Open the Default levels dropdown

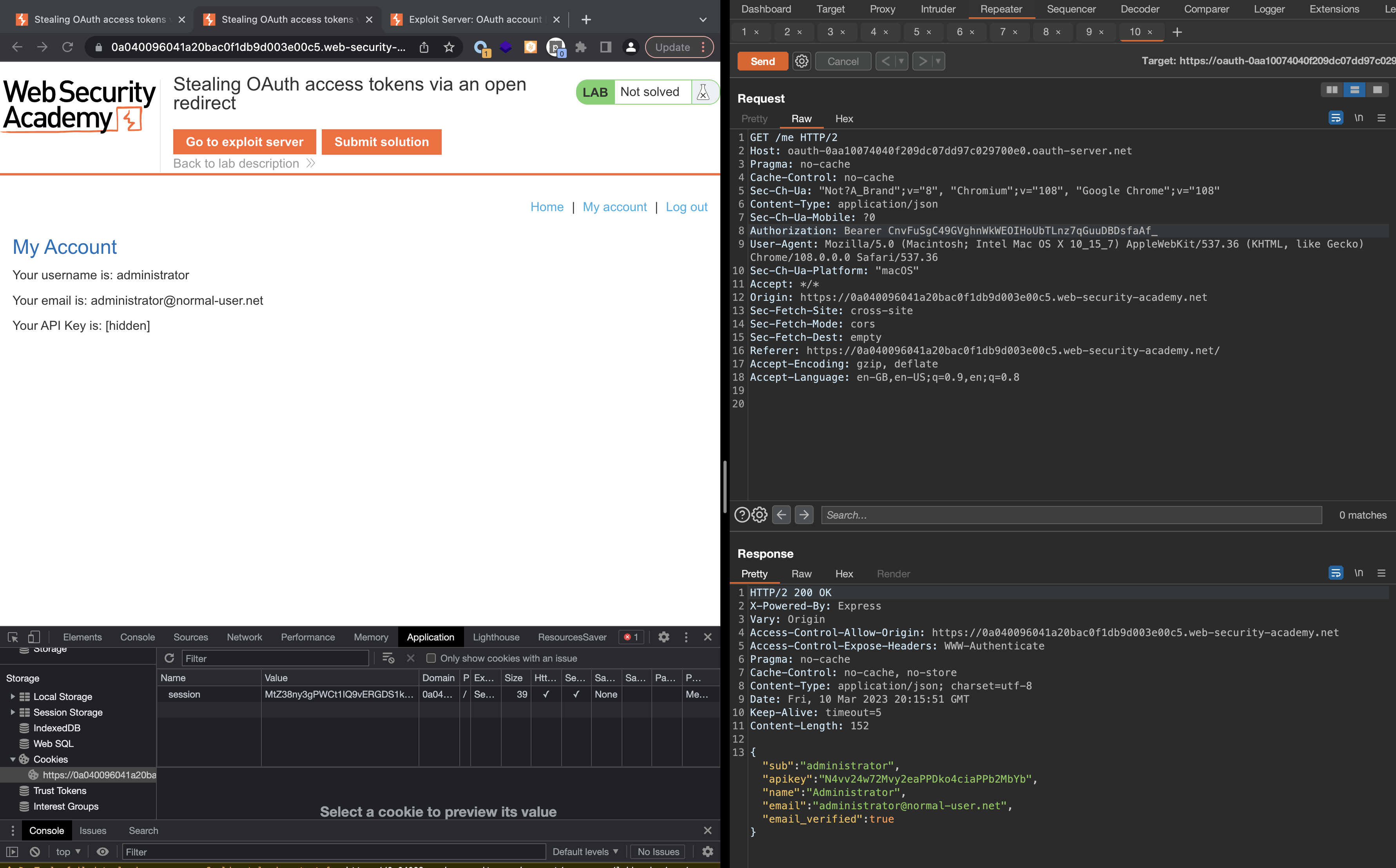coord(585,851)
